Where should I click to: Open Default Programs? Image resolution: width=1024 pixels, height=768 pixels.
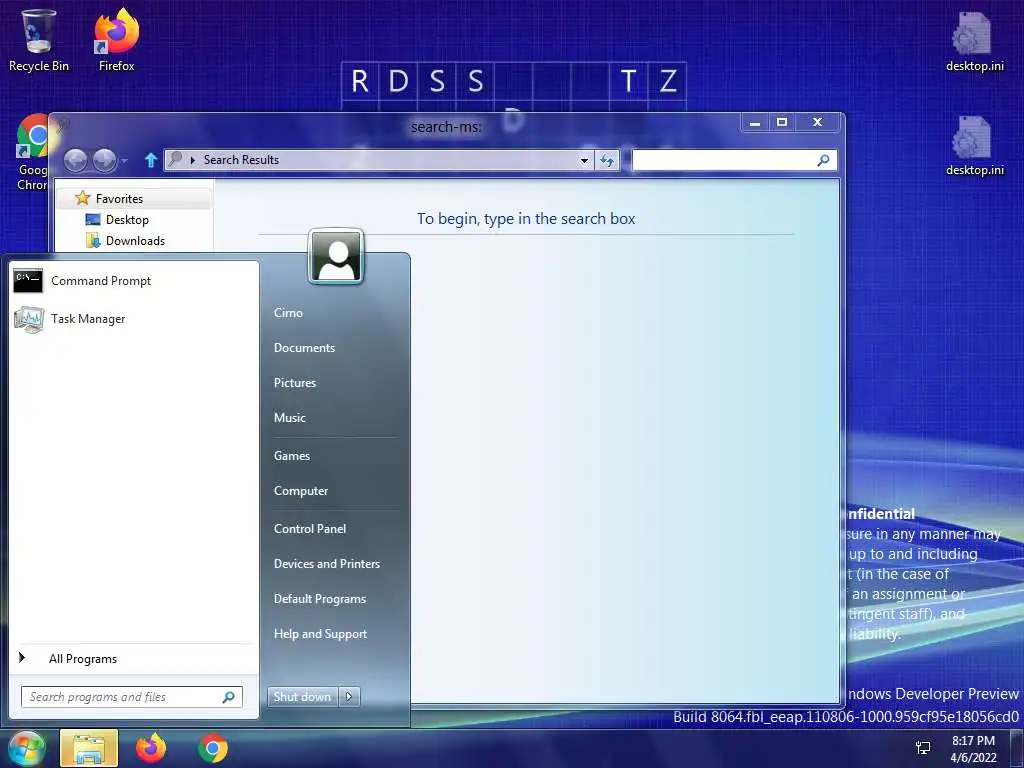(319, 599)
